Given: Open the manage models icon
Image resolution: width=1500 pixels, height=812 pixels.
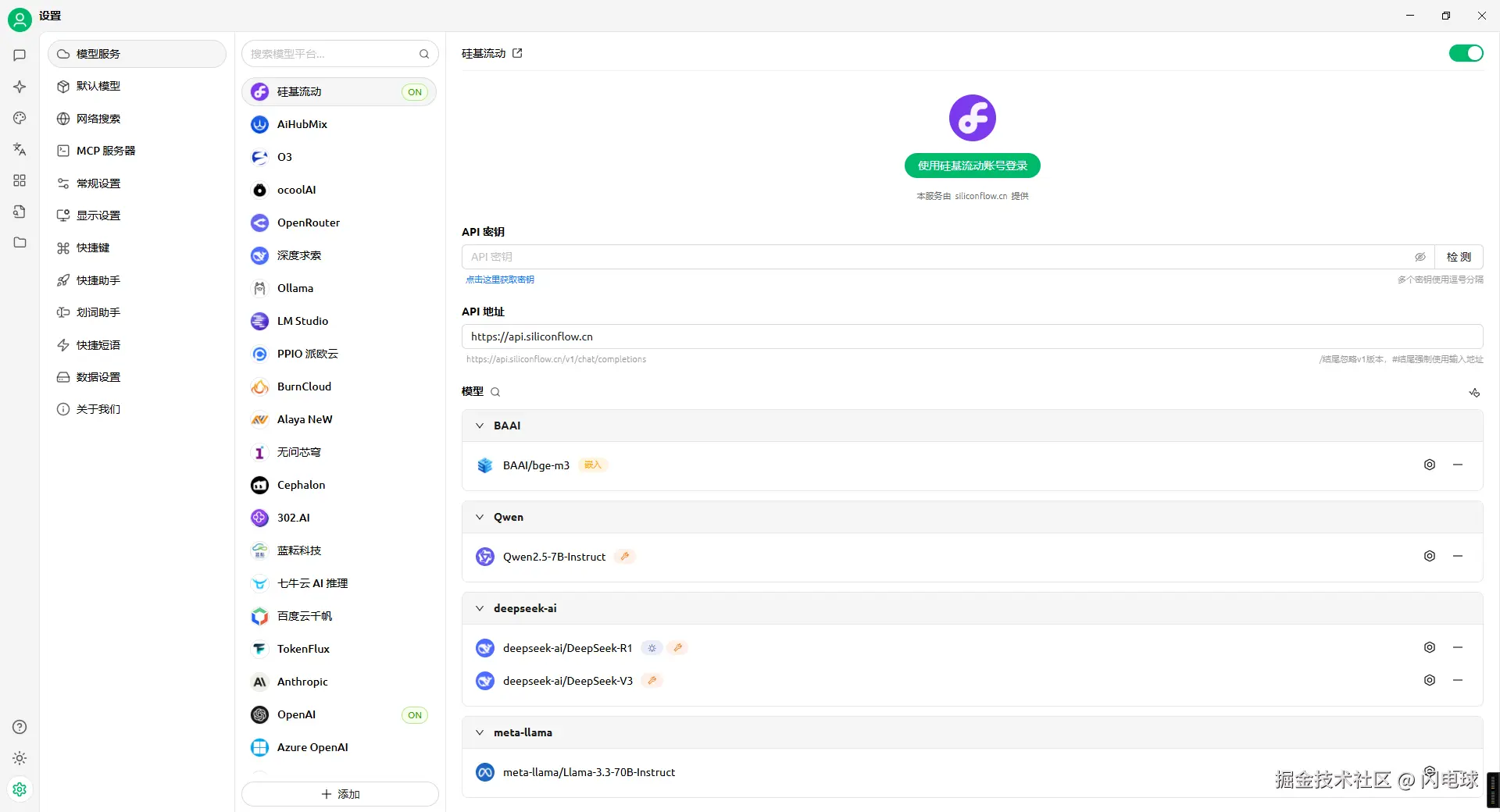Looking at the screenshot, I should click(x=1474, y=392).
